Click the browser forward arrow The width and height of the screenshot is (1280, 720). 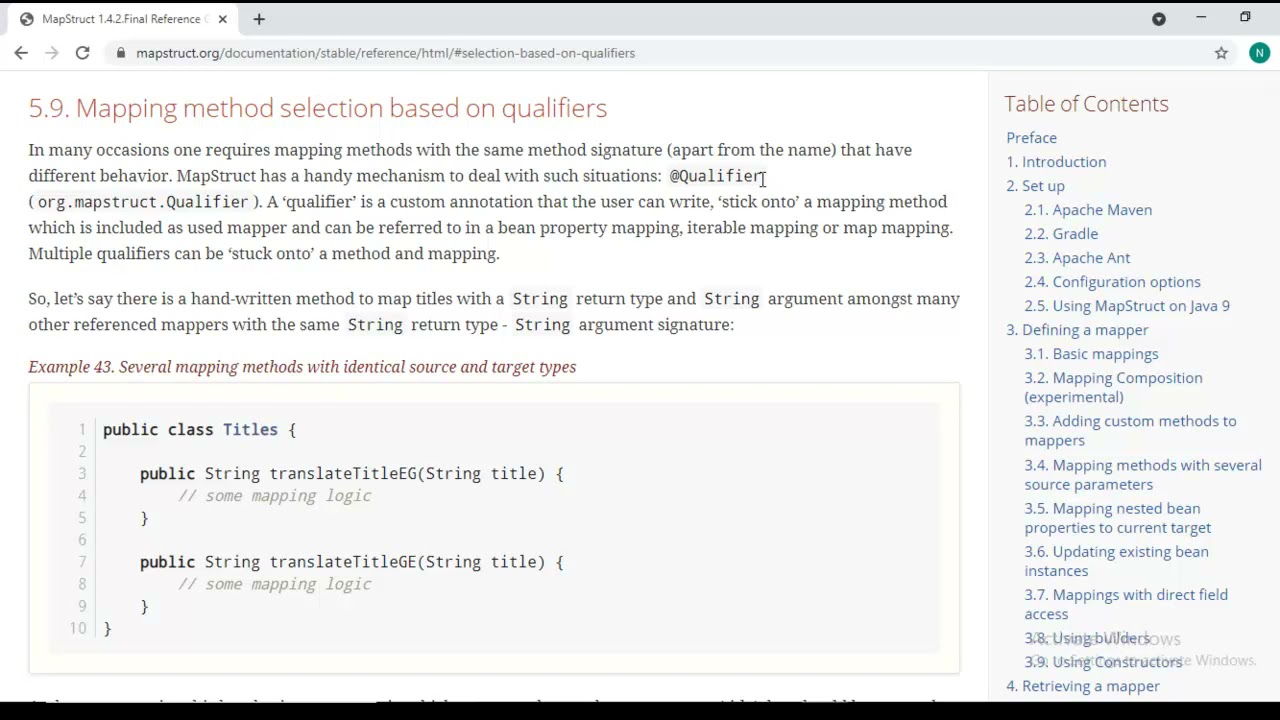pyautogui.click(x=52, y=53)
